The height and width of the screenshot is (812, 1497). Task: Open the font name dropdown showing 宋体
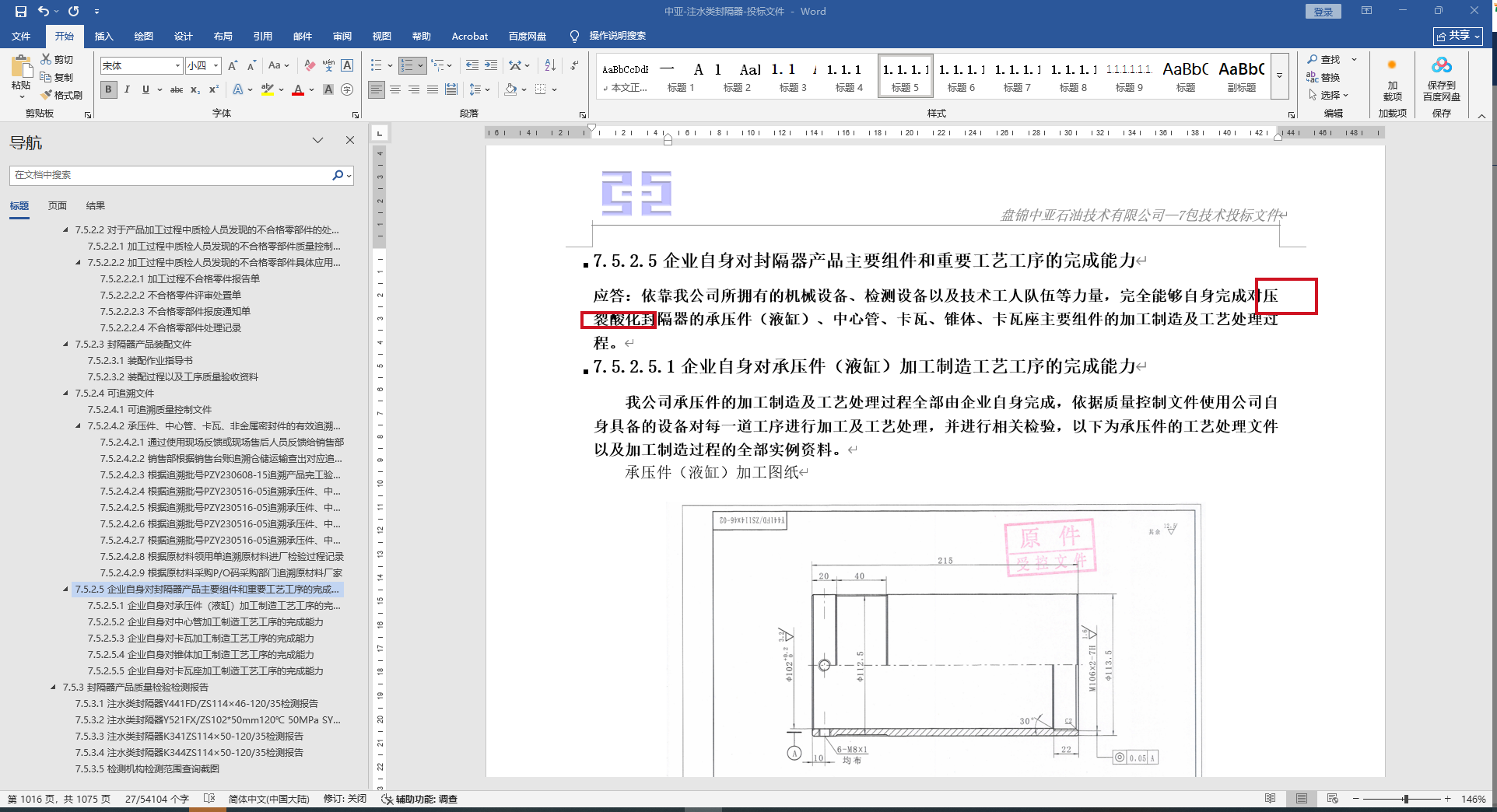177,65
